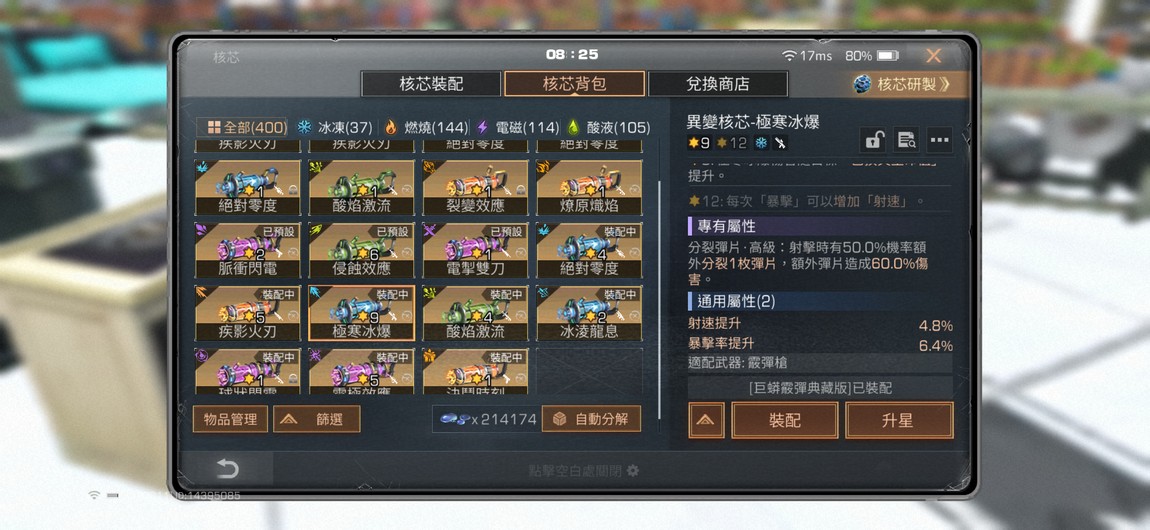Select the 冰淩龍息 core thumbnail
Screen dimensions: 1150x530
point(589,314)
